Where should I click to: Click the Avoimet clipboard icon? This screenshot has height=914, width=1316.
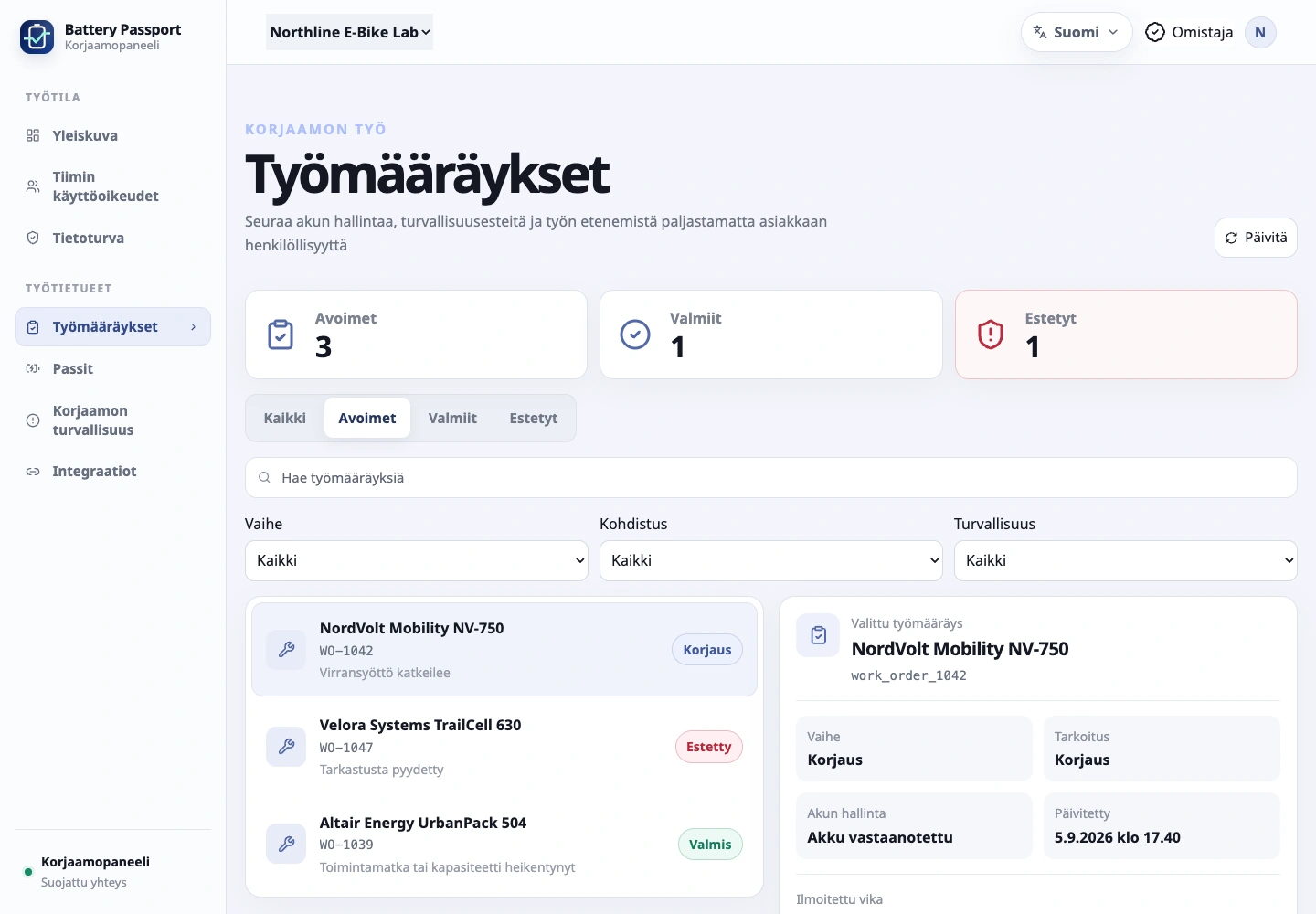coord(281,335)
